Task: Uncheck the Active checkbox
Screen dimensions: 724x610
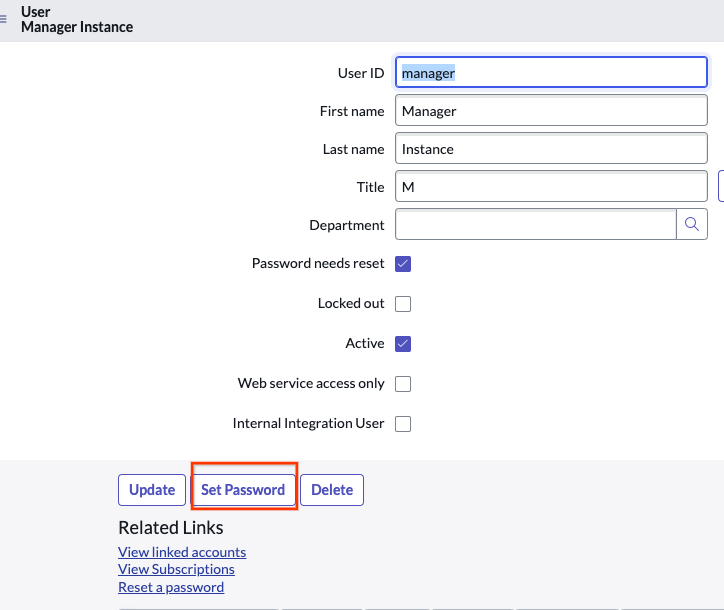Action: click(403, 344)
